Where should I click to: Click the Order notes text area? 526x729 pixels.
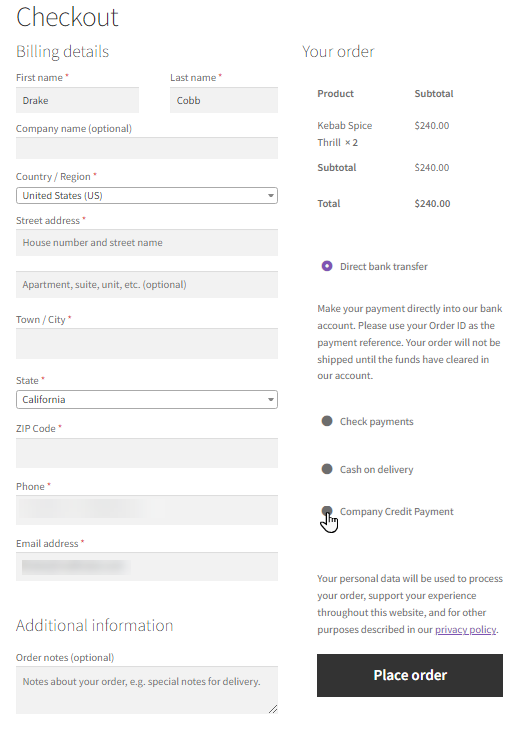[147, 690]
